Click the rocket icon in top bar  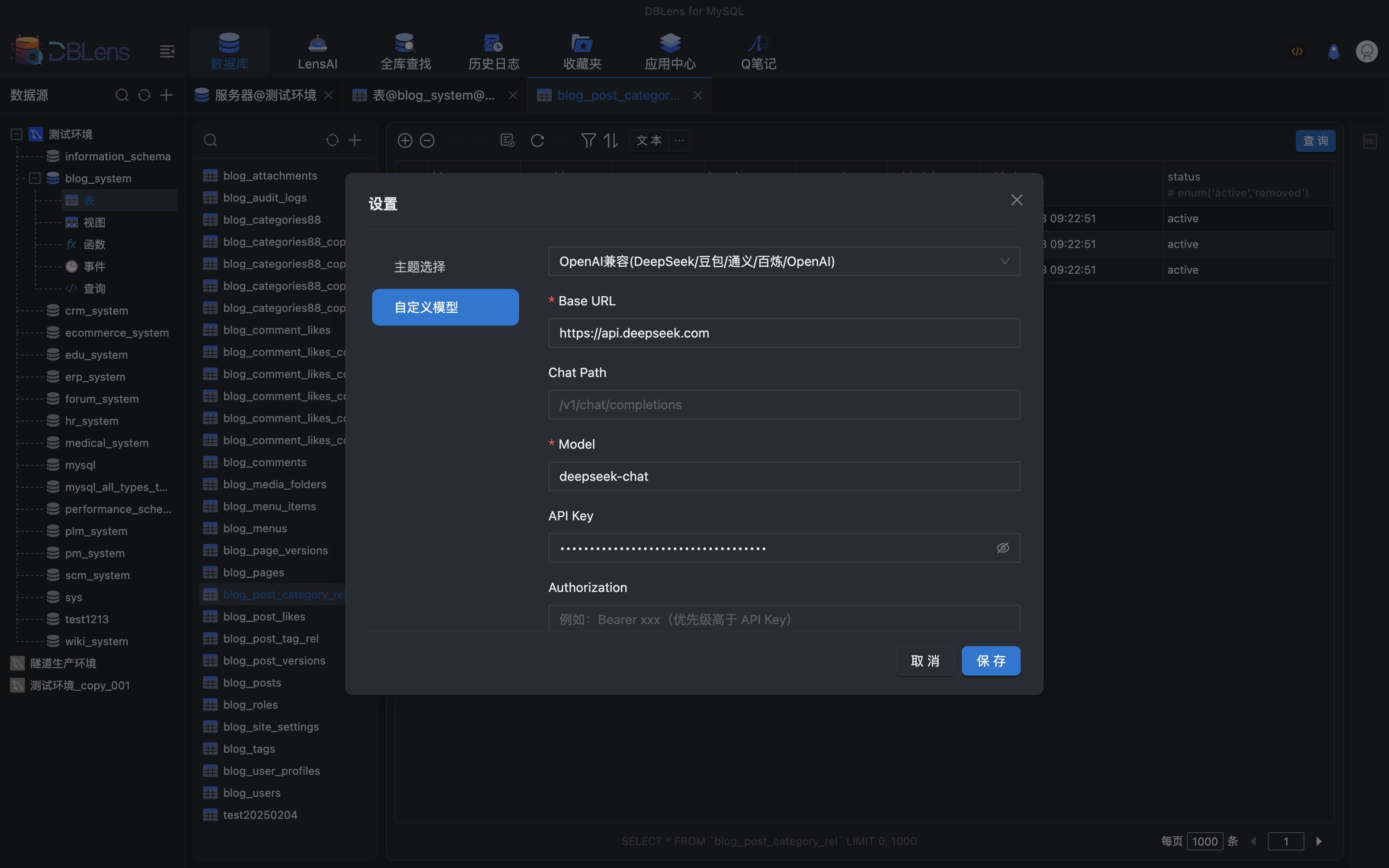pos(1333,51)
